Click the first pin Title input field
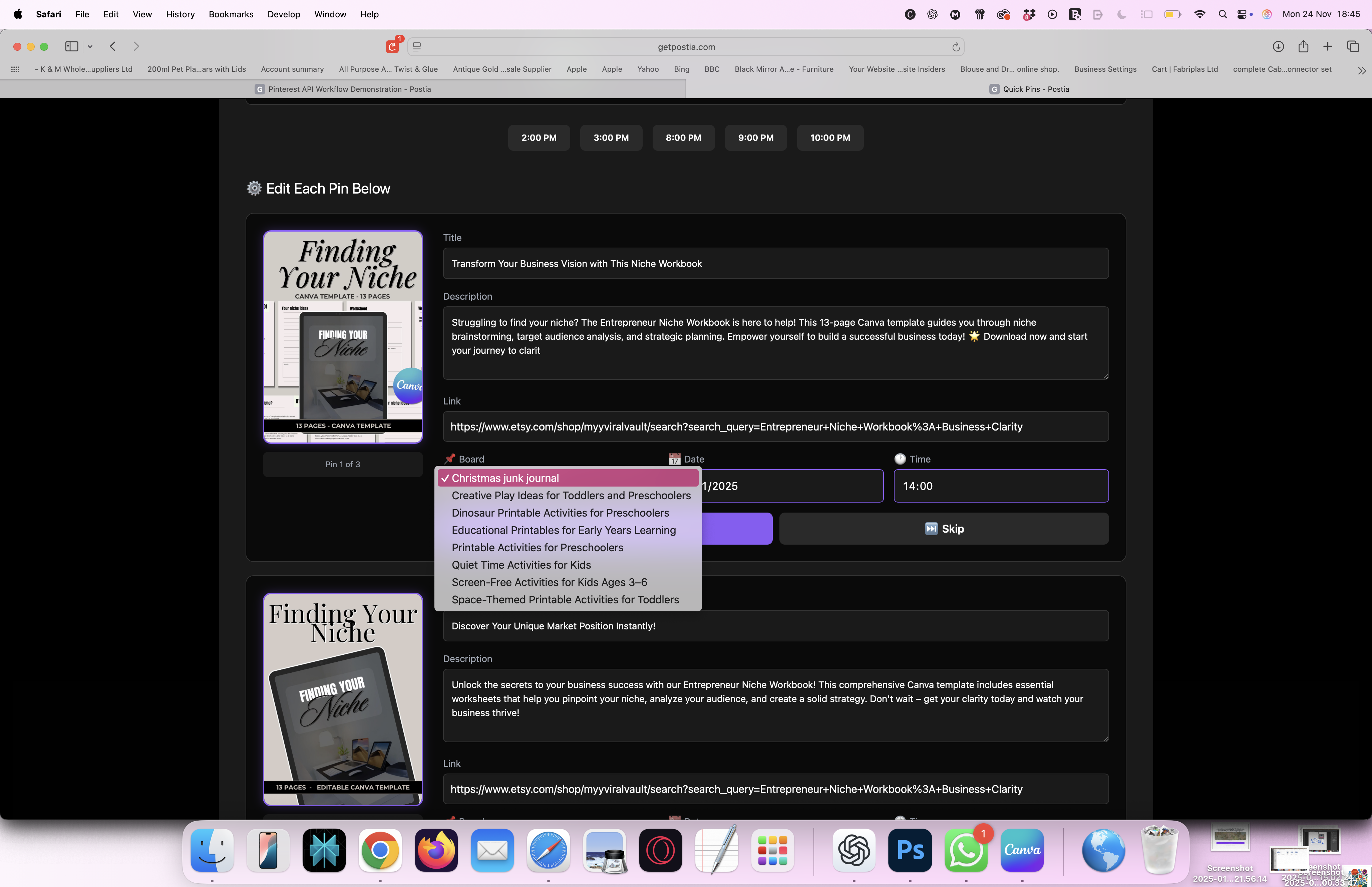This screenshot has height=887, width=1372. pyautogui.click(x=775, y=264)
